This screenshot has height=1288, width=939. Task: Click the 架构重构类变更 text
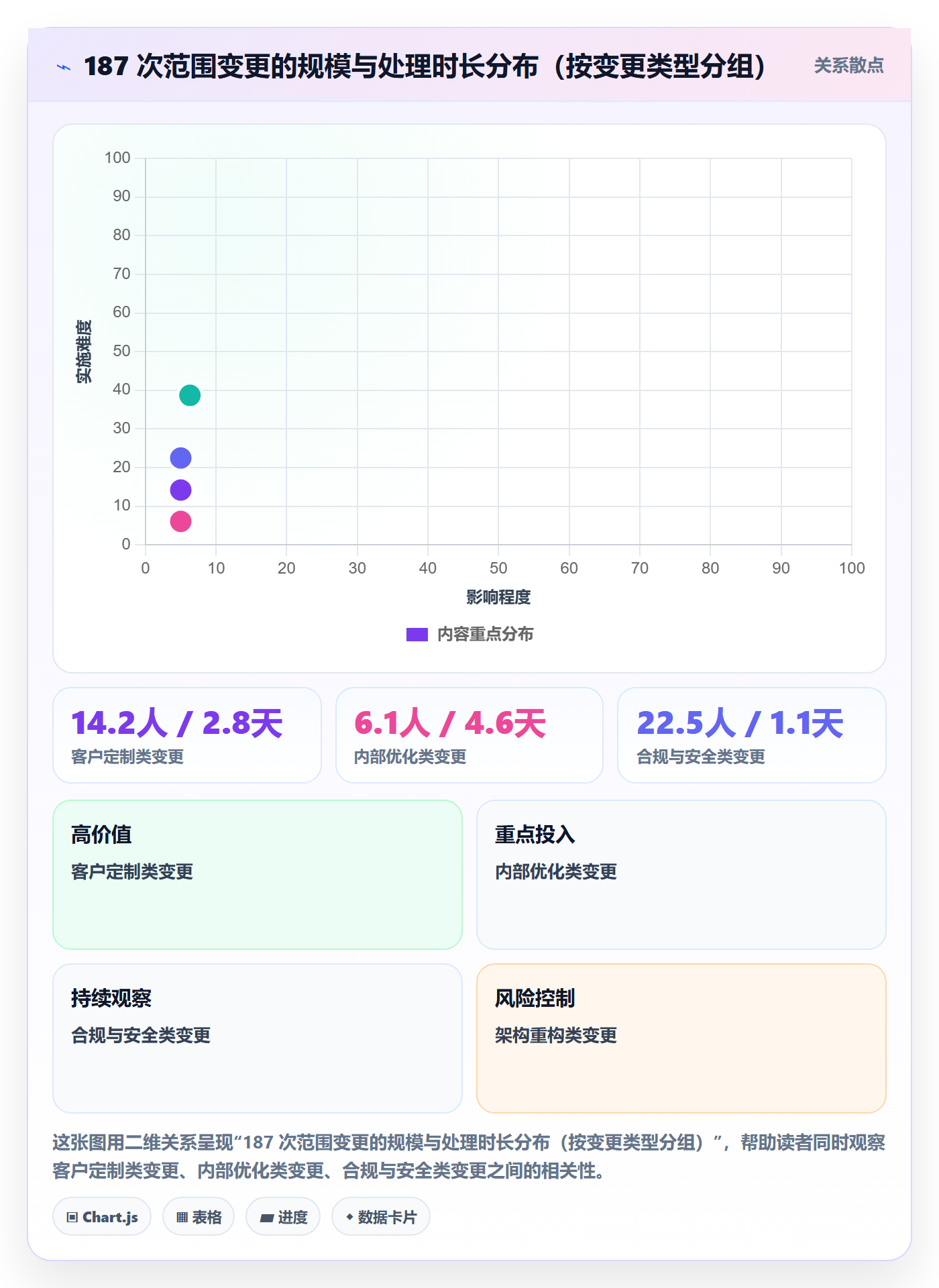tap(556, 1035)
